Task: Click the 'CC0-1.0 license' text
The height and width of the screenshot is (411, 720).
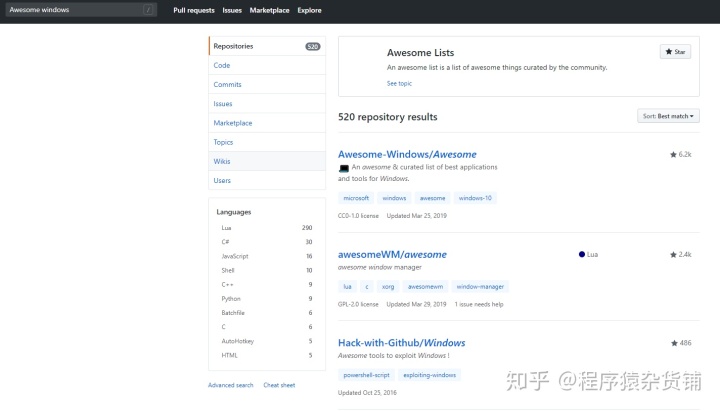Action: click(x=358, y=216)
